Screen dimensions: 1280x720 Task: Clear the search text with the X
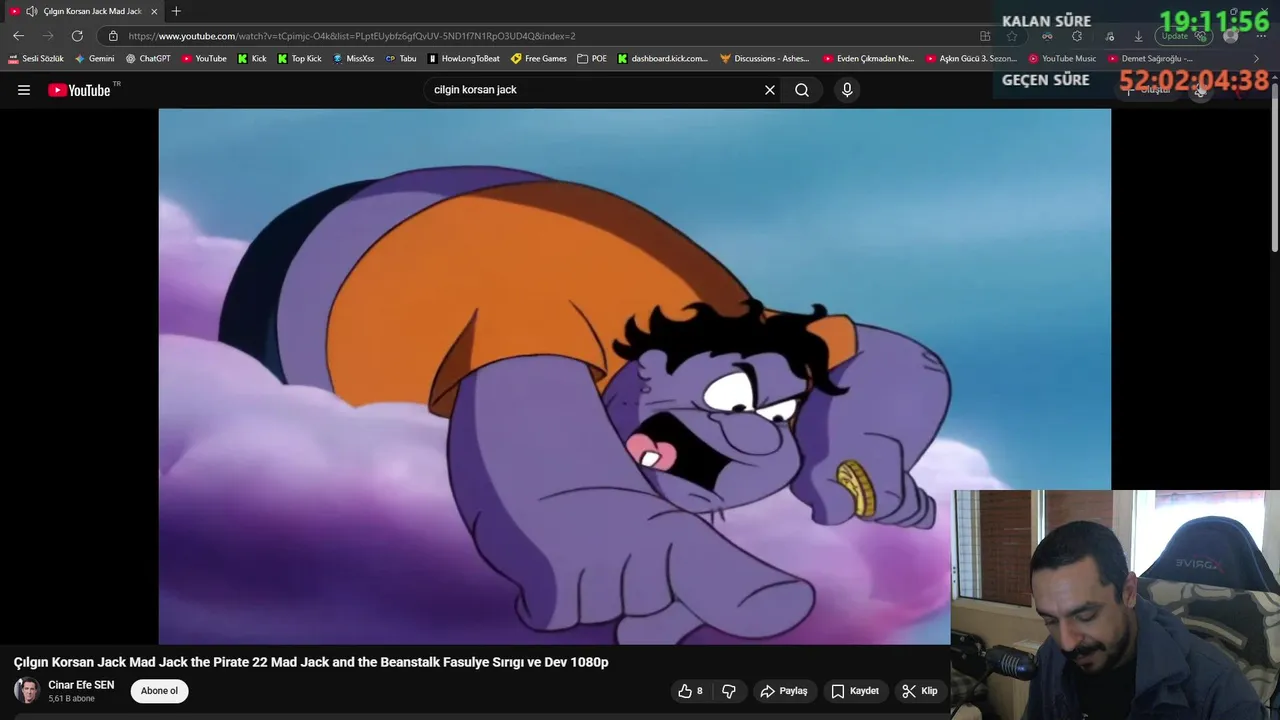point(770,90)
